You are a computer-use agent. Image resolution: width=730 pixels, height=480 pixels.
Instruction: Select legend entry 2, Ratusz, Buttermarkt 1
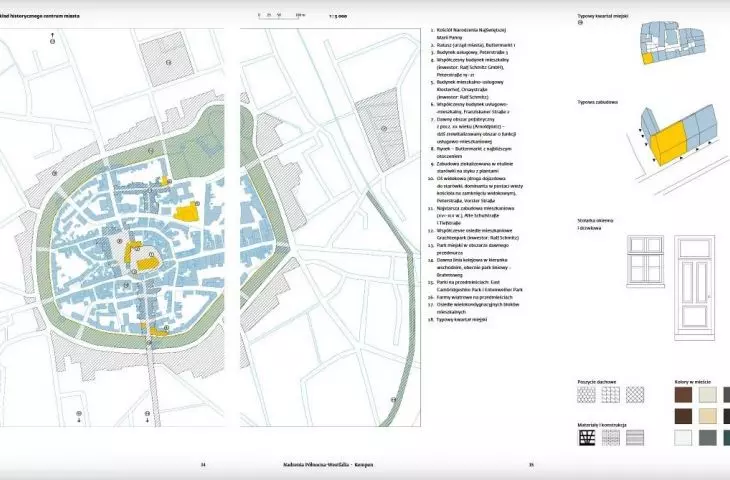pos(473,45)
